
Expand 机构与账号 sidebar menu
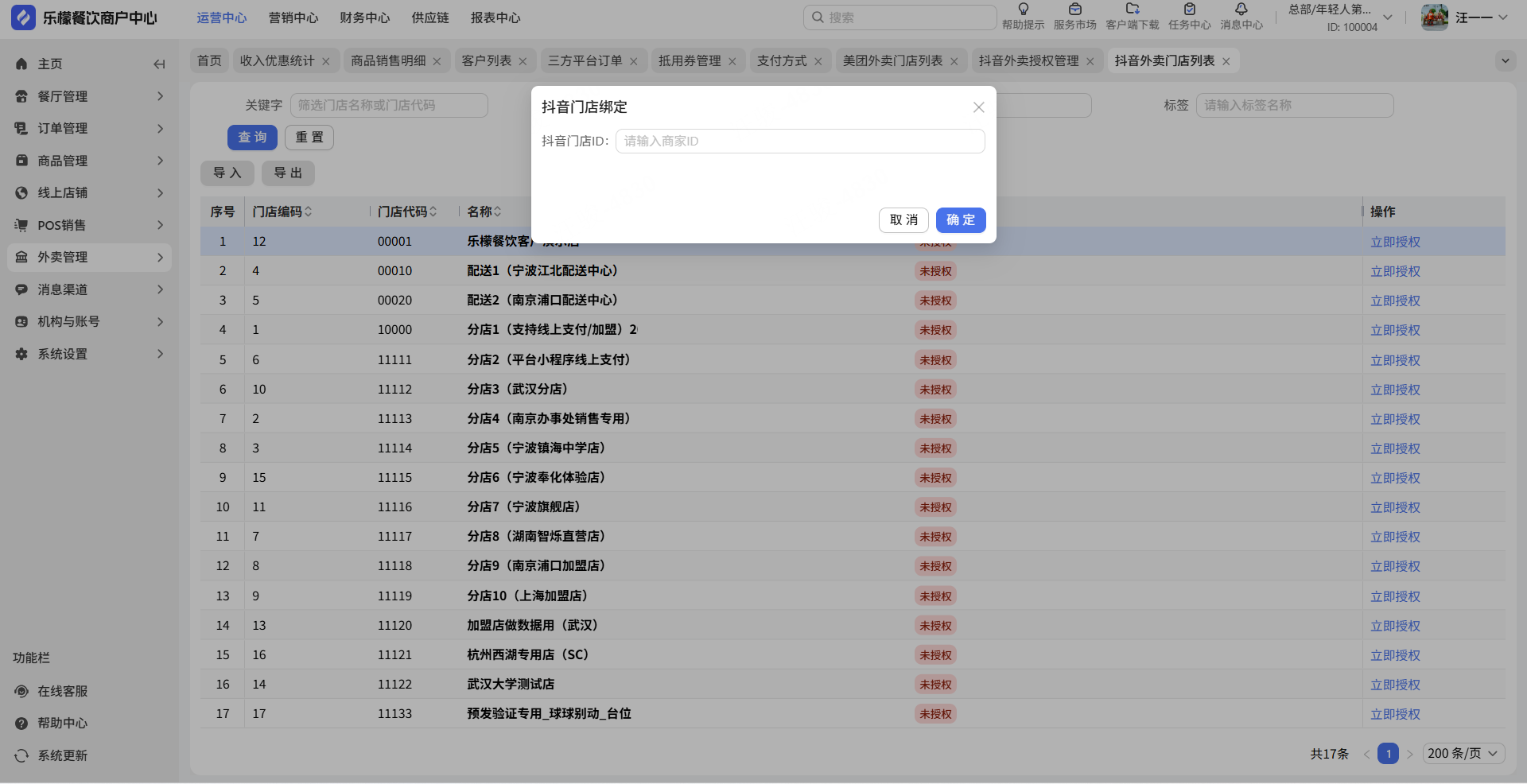(89, 322)
